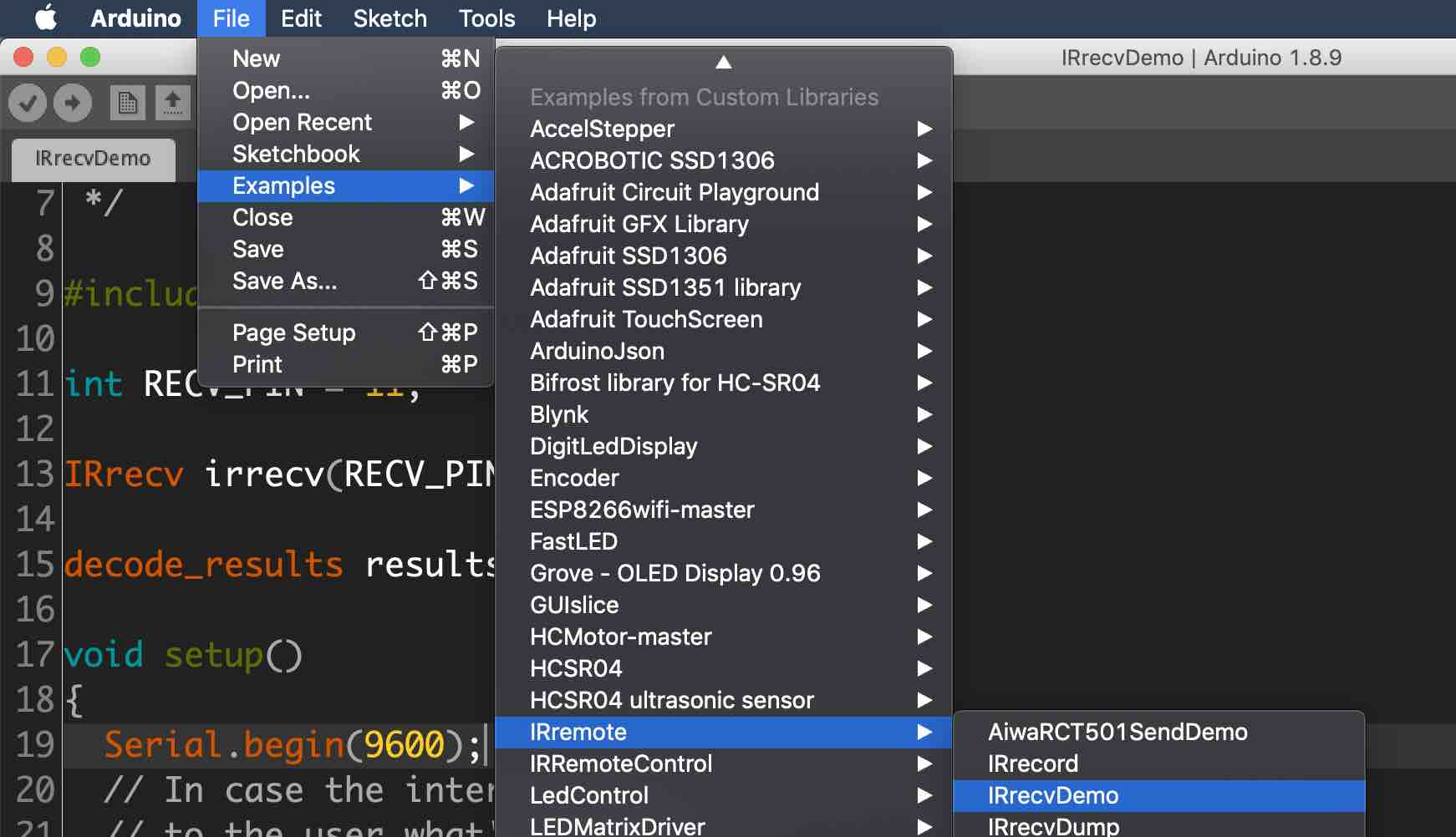Screen dimensions: 1456x837
Task: Open the Help menu
Action: click(571, 18)
